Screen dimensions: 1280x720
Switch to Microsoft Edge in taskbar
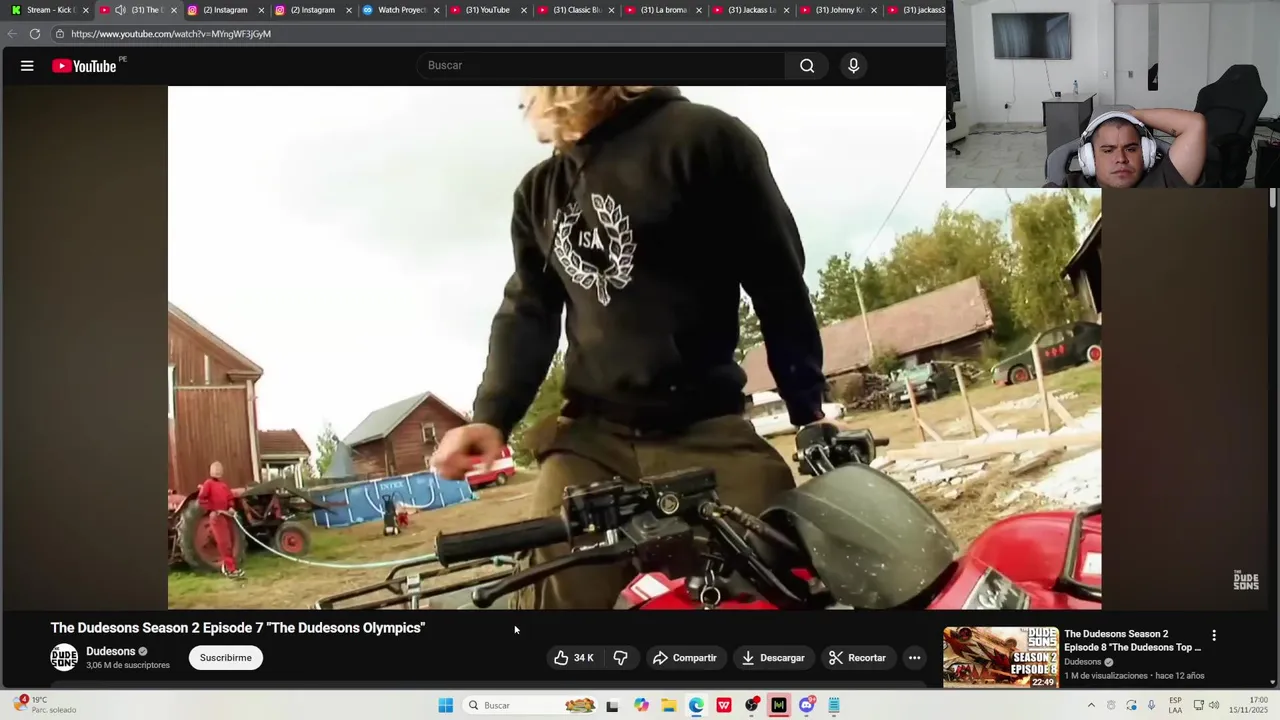click(x=696, y=705)
